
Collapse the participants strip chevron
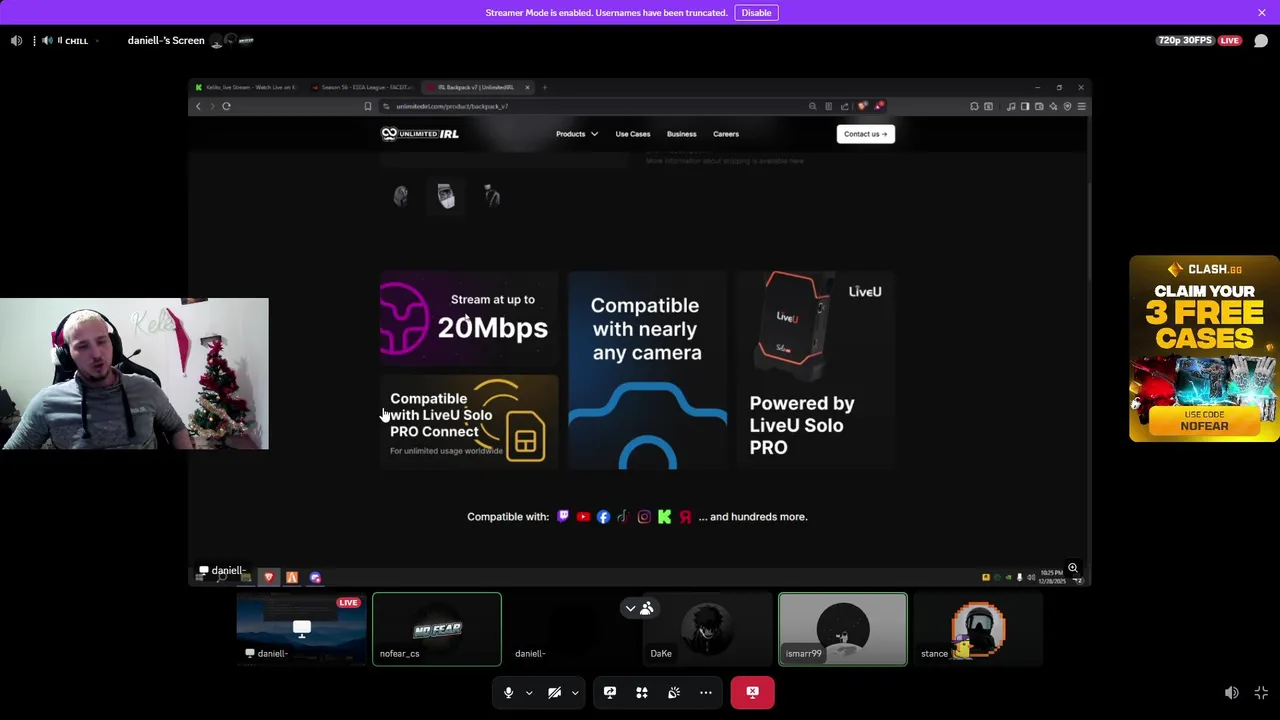coord(630,609)
